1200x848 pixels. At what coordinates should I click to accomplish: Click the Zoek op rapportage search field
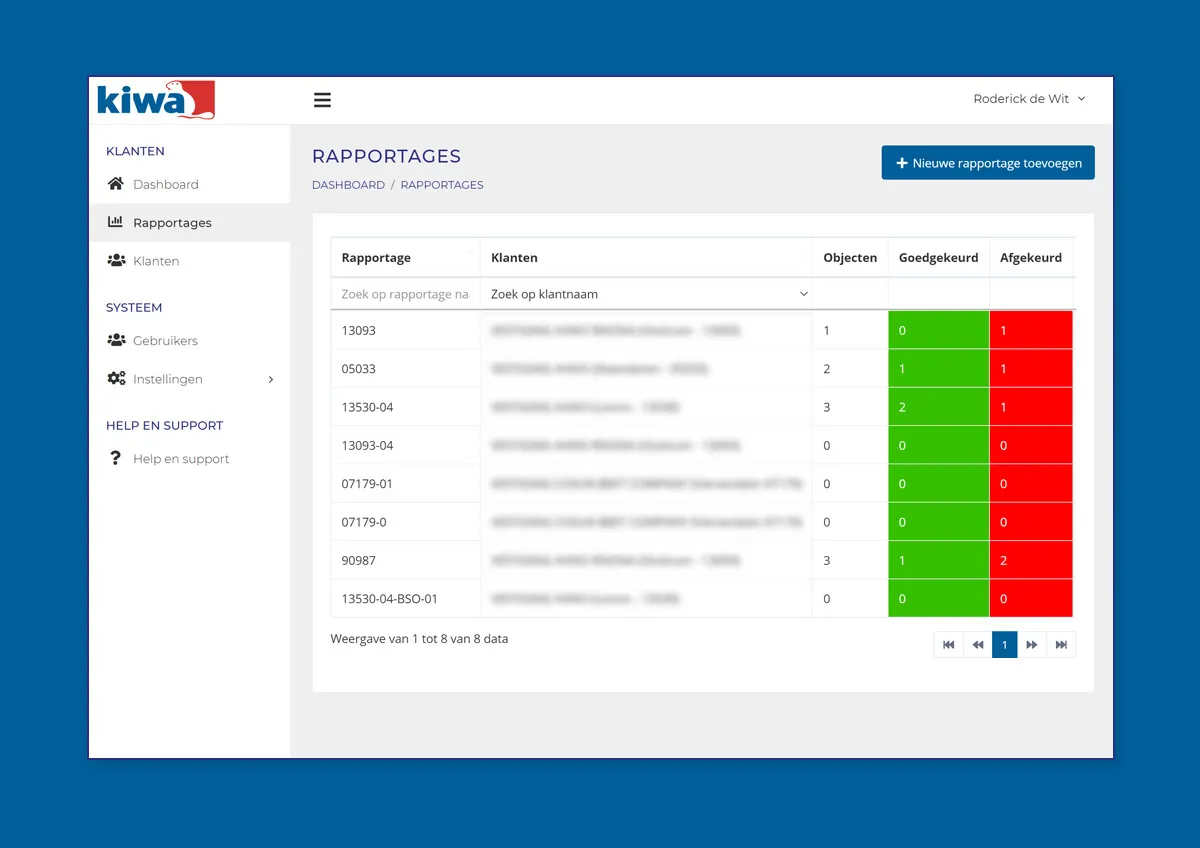pyautogui.click(x=405, y=293)
